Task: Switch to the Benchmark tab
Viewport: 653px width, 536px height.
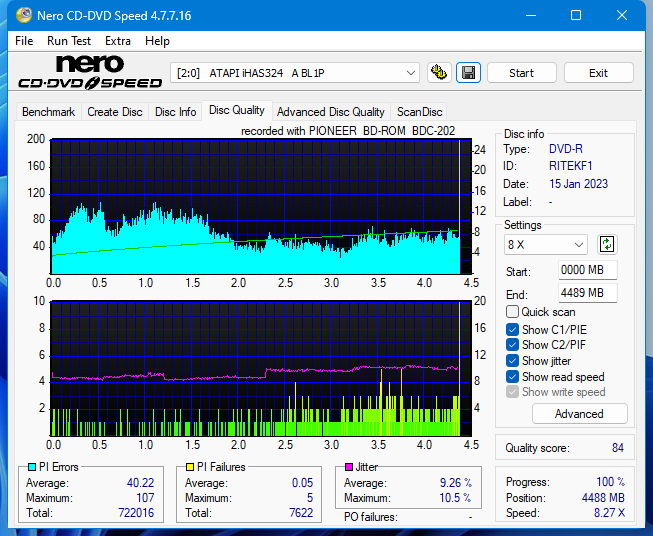Action: [x=49, y=112]
